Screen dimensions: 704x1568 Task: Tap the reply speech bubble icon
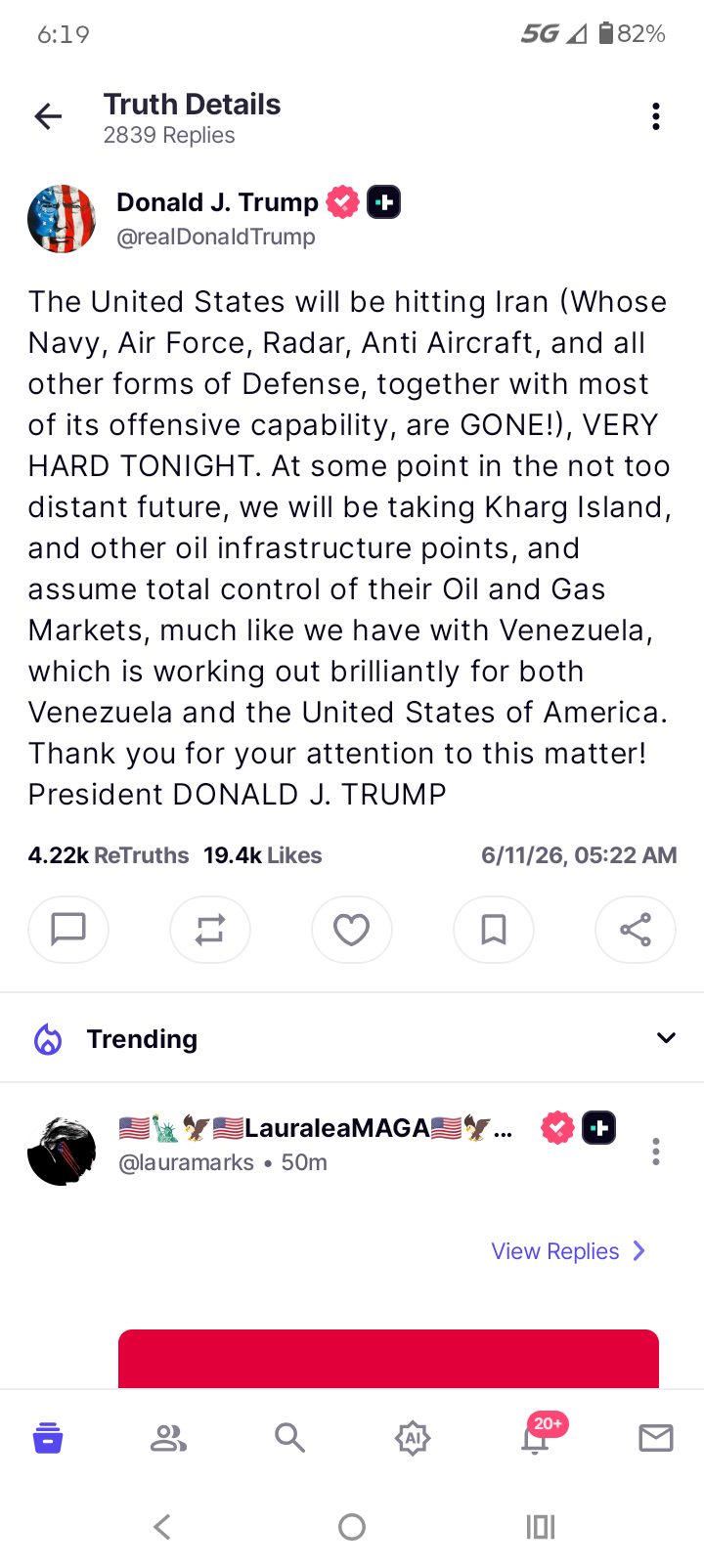[x=68, y=930]
